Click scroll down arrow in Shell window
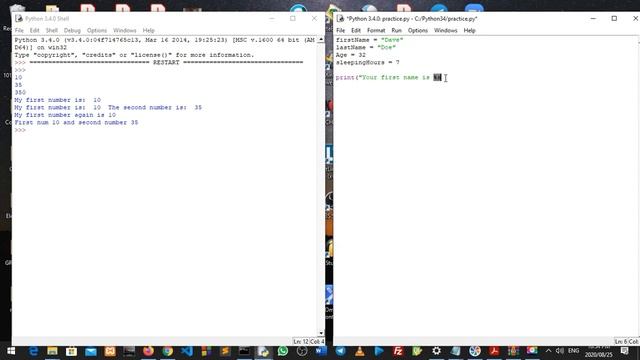This screenshot has height=360, width=640. (321, 333)
